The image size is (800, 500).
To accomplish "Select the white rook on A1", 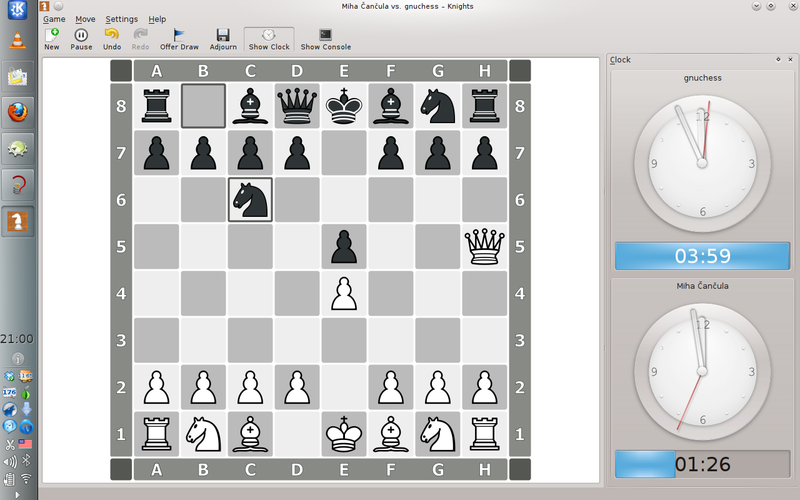I will point(156,434).
